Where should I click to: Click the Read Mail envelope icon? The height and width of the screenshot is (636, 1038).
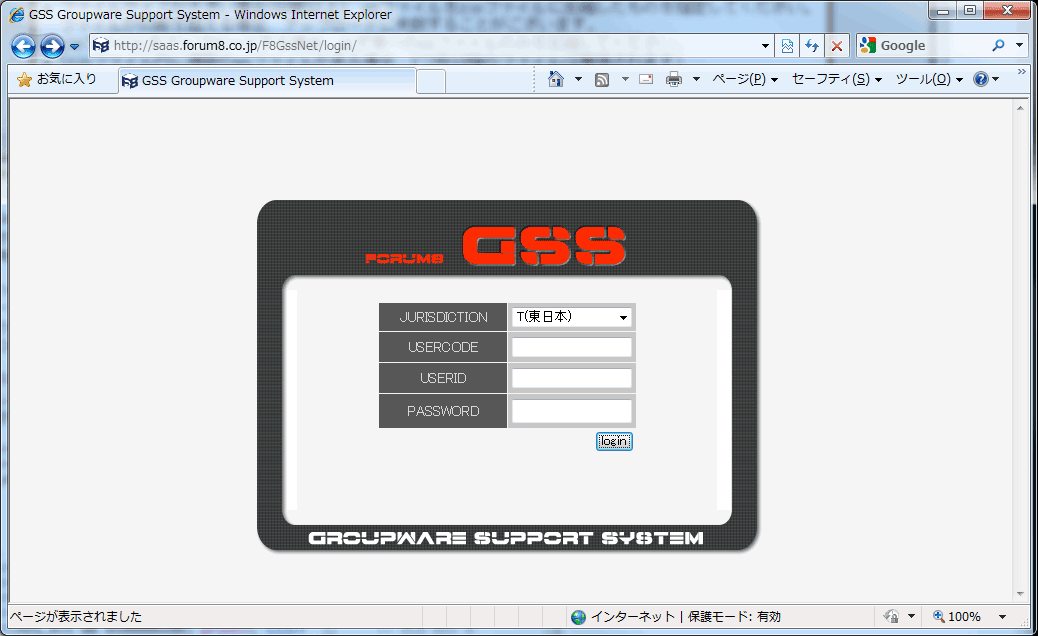click(x=646, y=79)
